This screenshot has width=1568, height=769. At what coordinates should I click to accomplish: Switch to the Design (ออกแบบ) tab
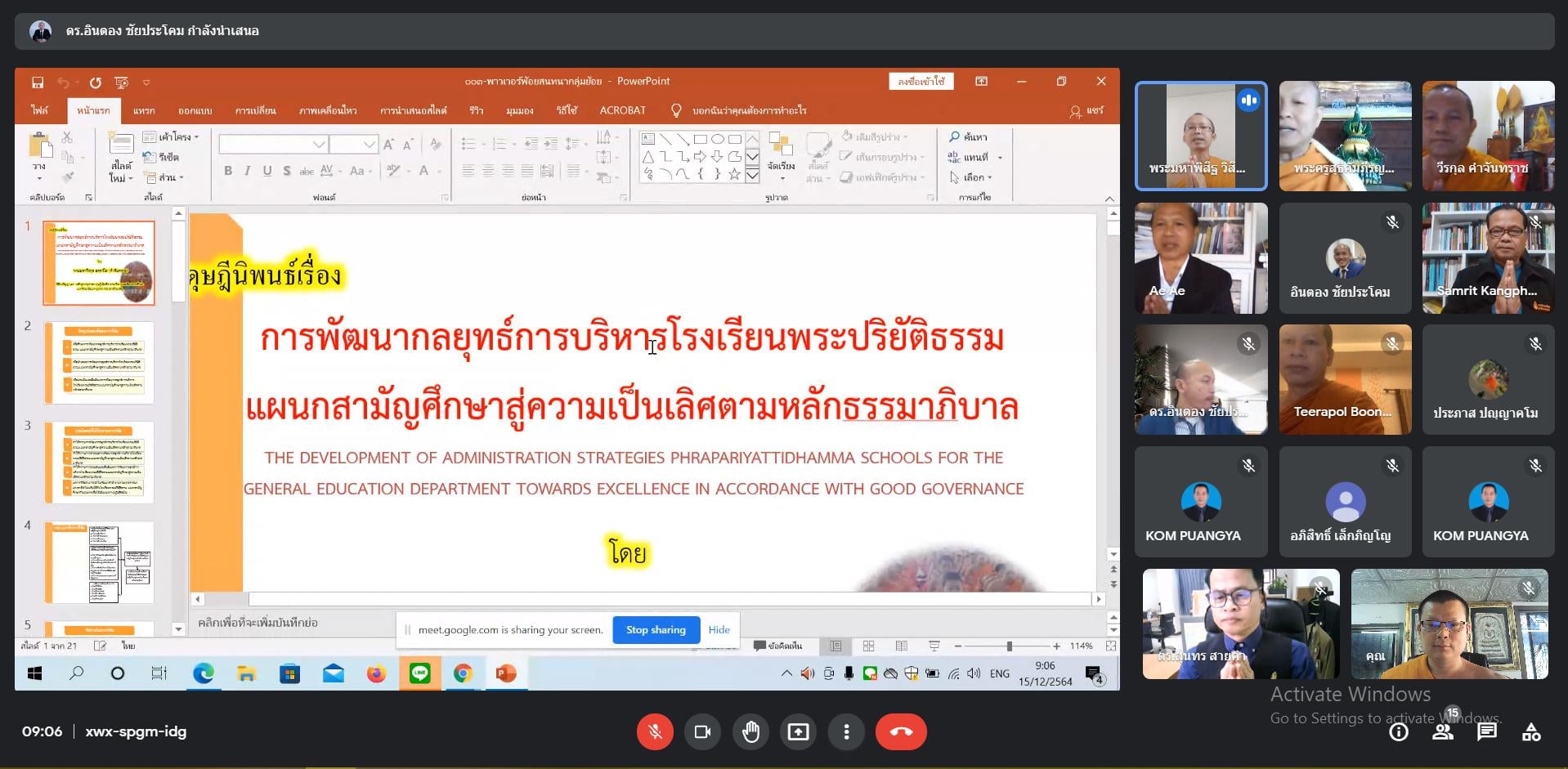coord(195,110)
